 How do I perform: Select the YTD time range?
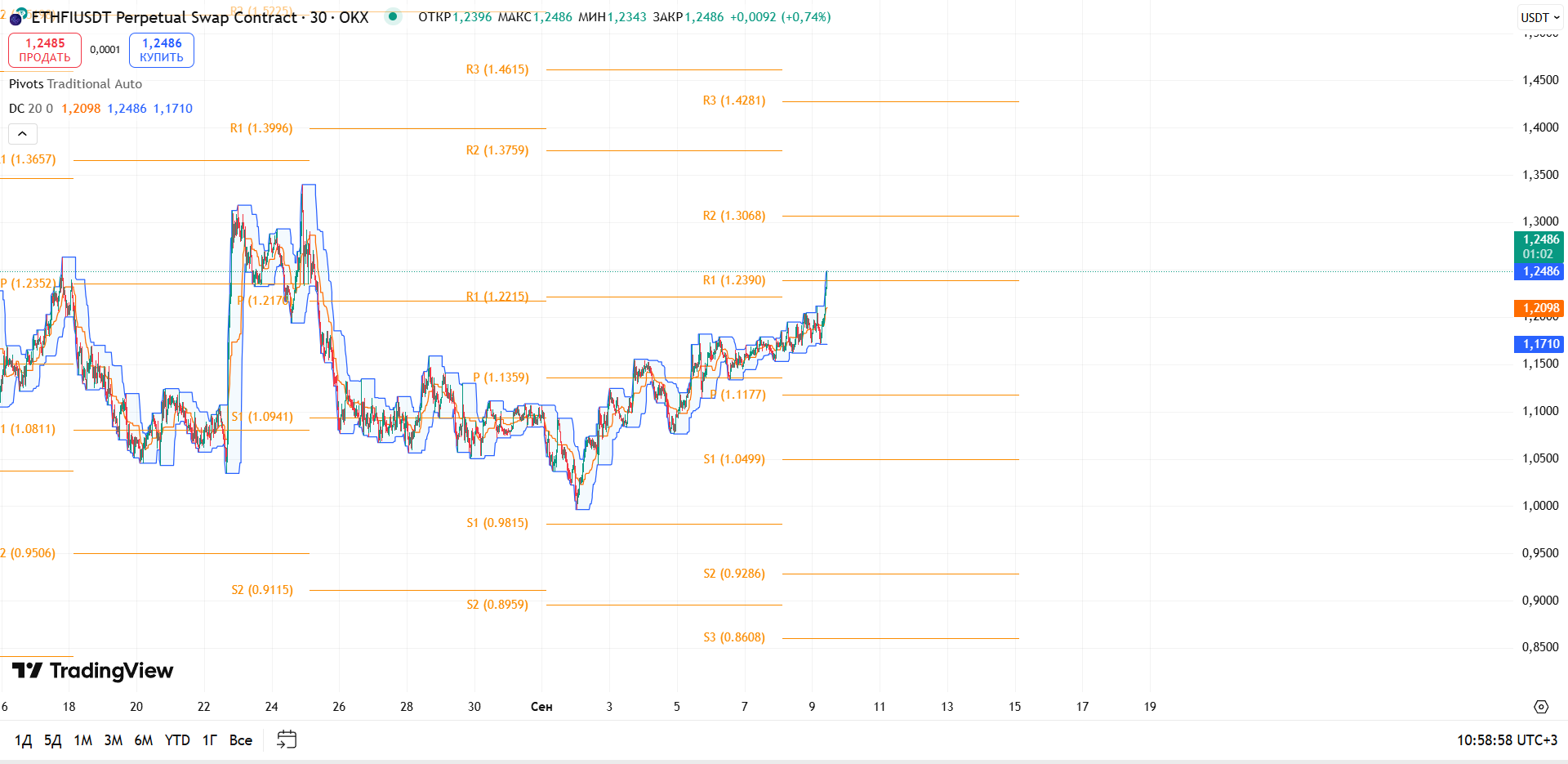pyautogui.click(x=177, y=740)
